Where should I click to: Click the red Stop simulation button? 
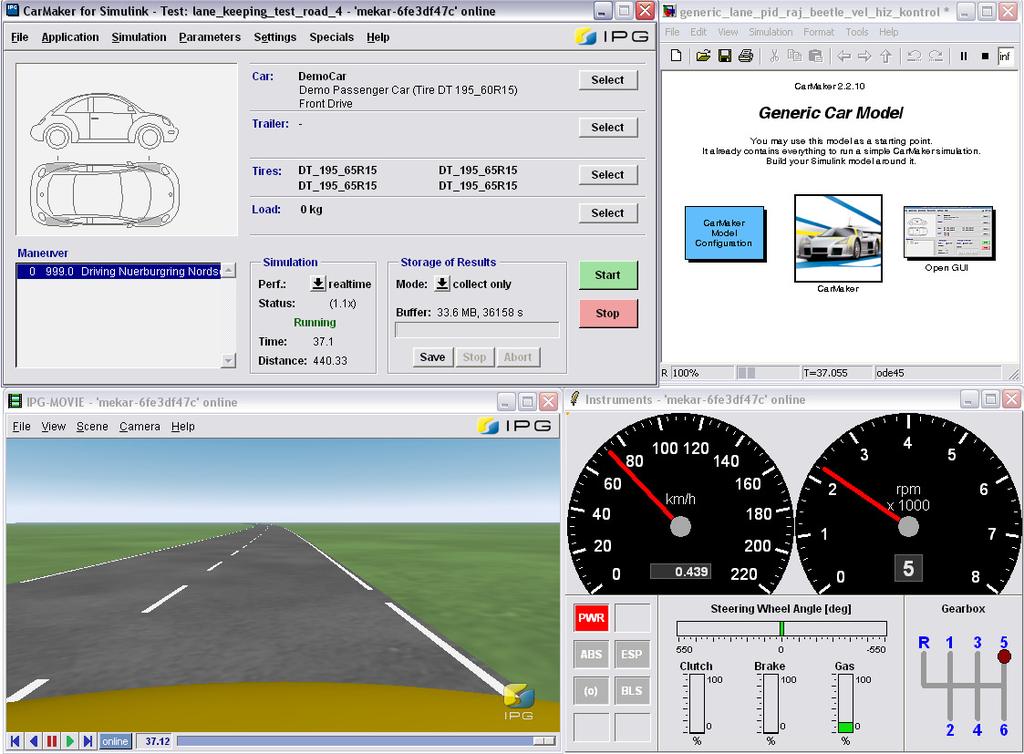[607, 313]
